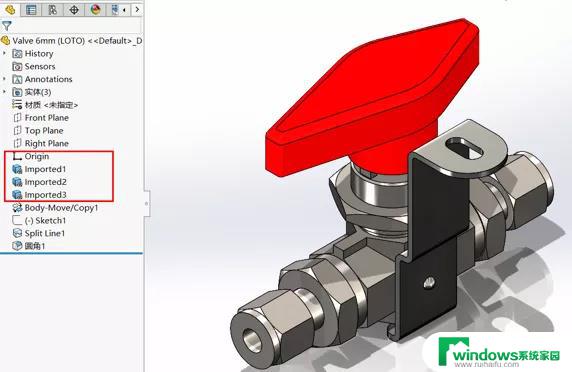Show more manager tabs with right arrow
572x372 pixels.
click(137, 9)
